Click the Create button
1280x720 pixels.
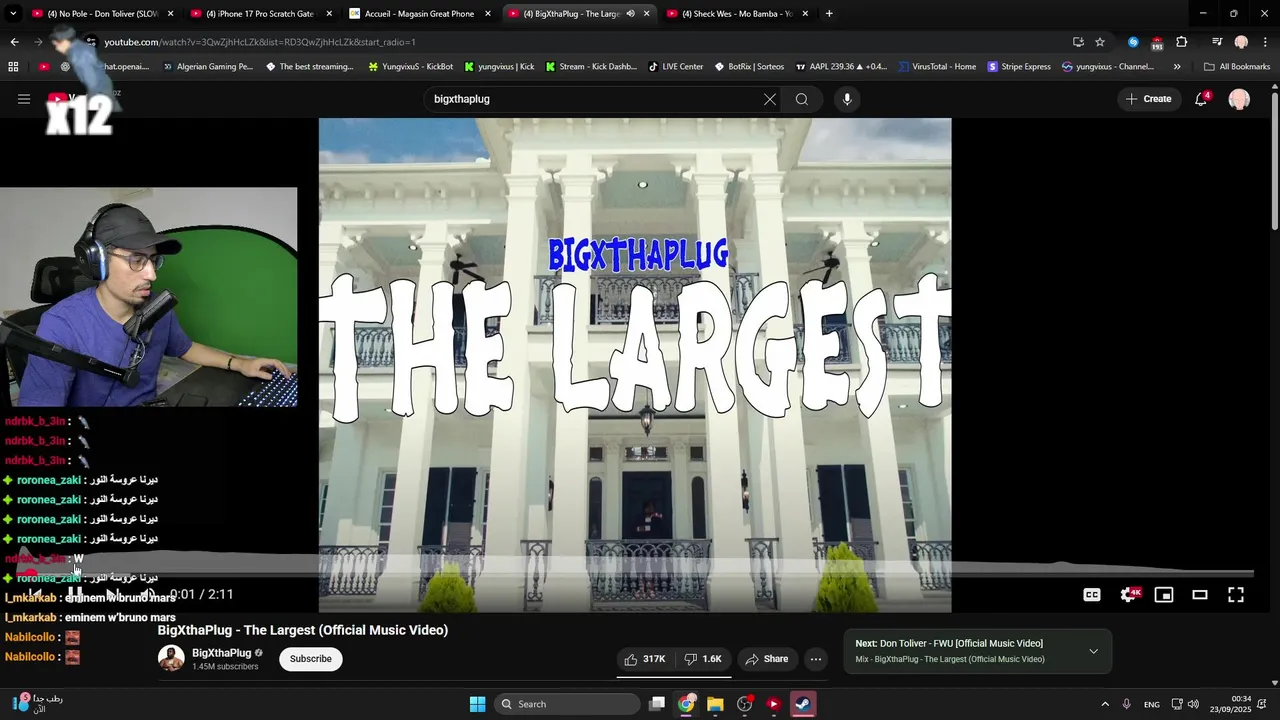(x=1148, y=99)
